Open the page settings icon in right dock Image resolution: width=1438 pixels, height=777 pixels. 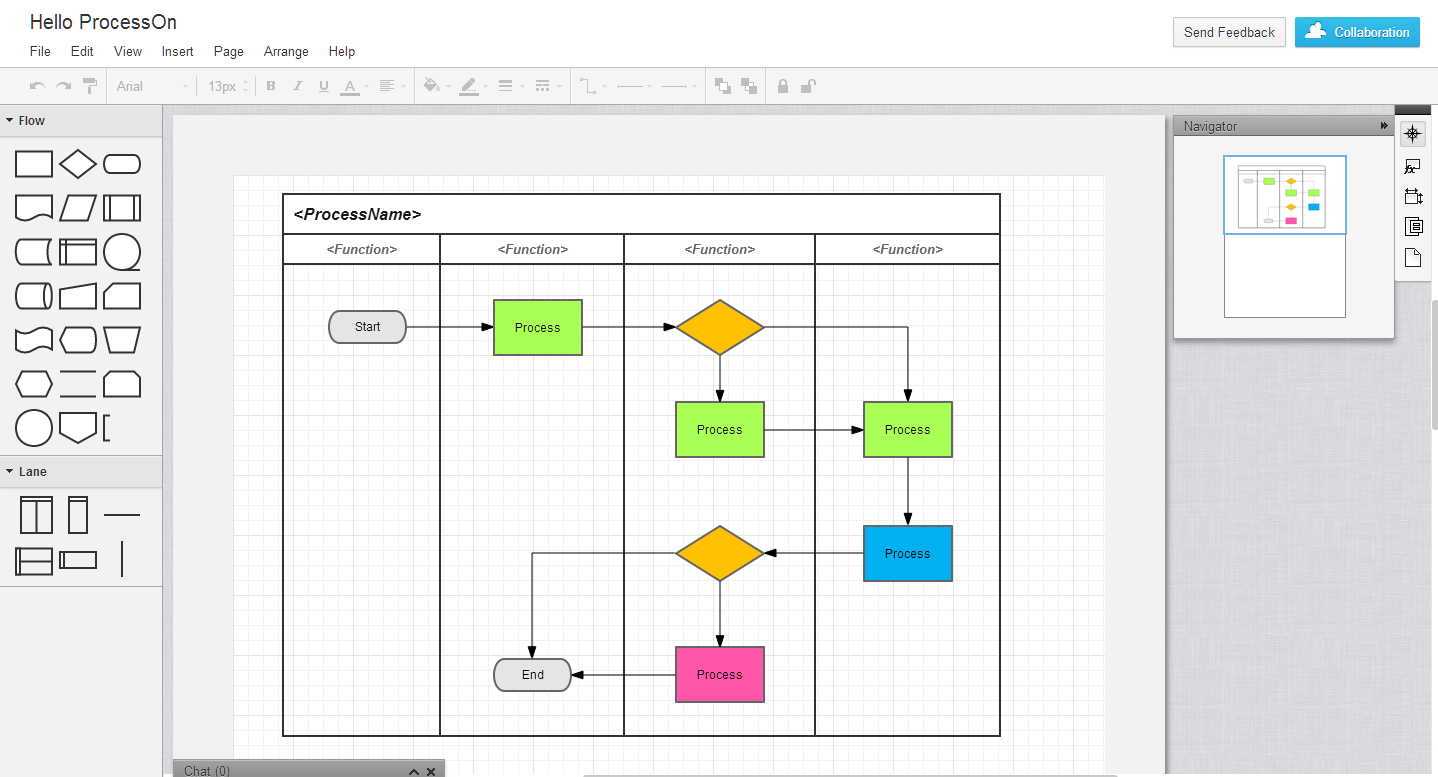pos(1412,258)
